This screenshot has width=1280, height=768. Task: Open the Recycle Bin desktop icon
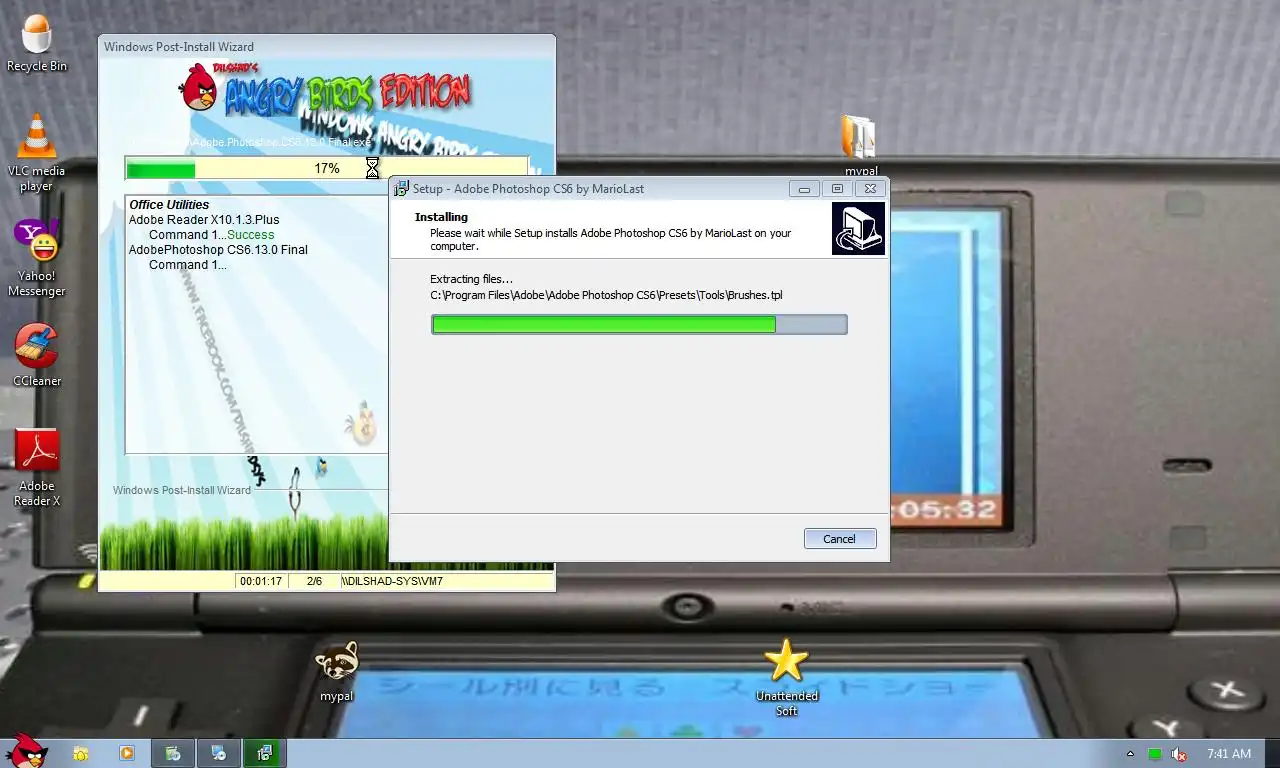click(37, 44)
